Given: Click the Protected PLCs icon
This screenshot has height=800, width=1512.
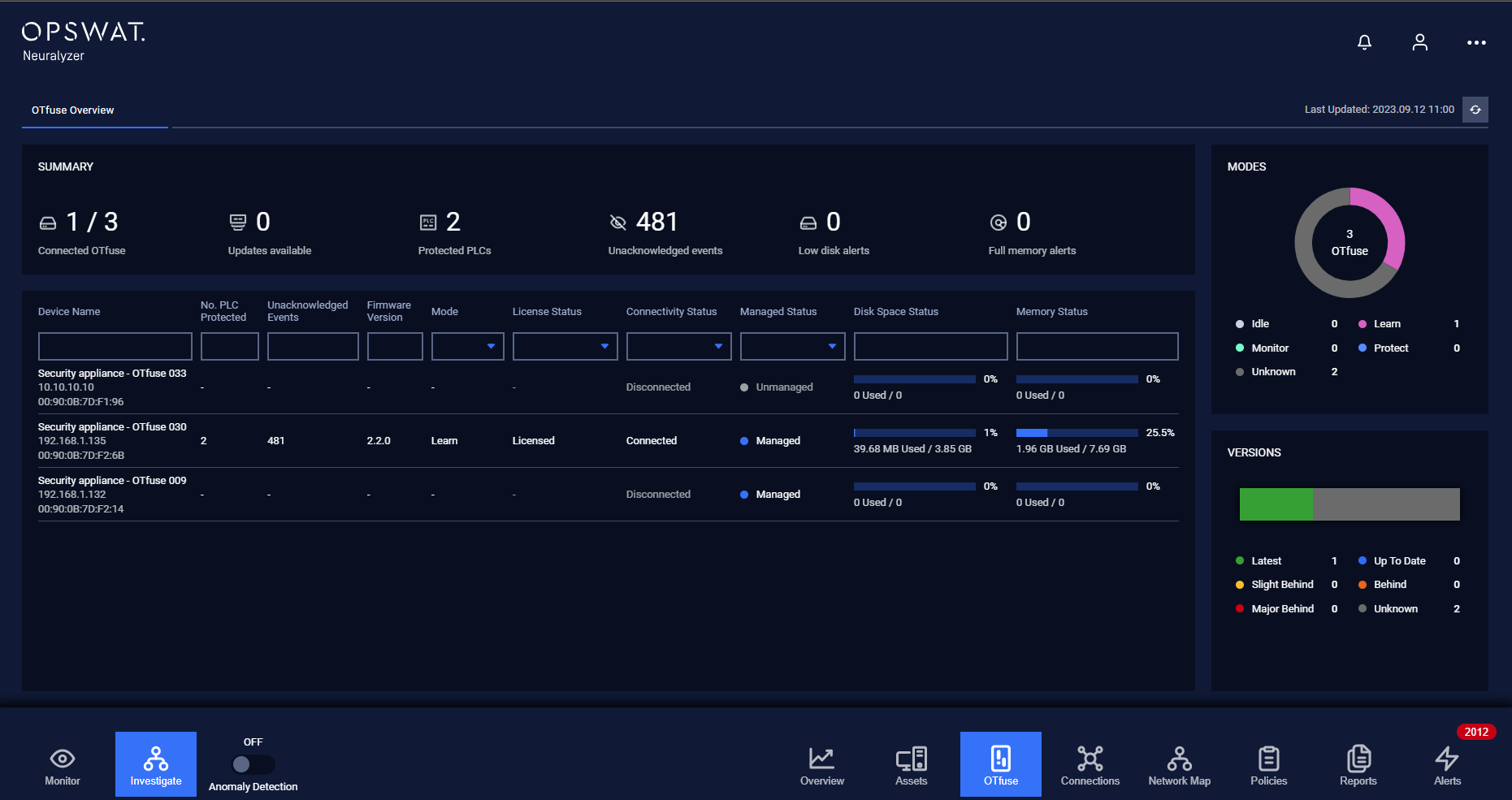Looking at the screenshot, I should point(428,223).
